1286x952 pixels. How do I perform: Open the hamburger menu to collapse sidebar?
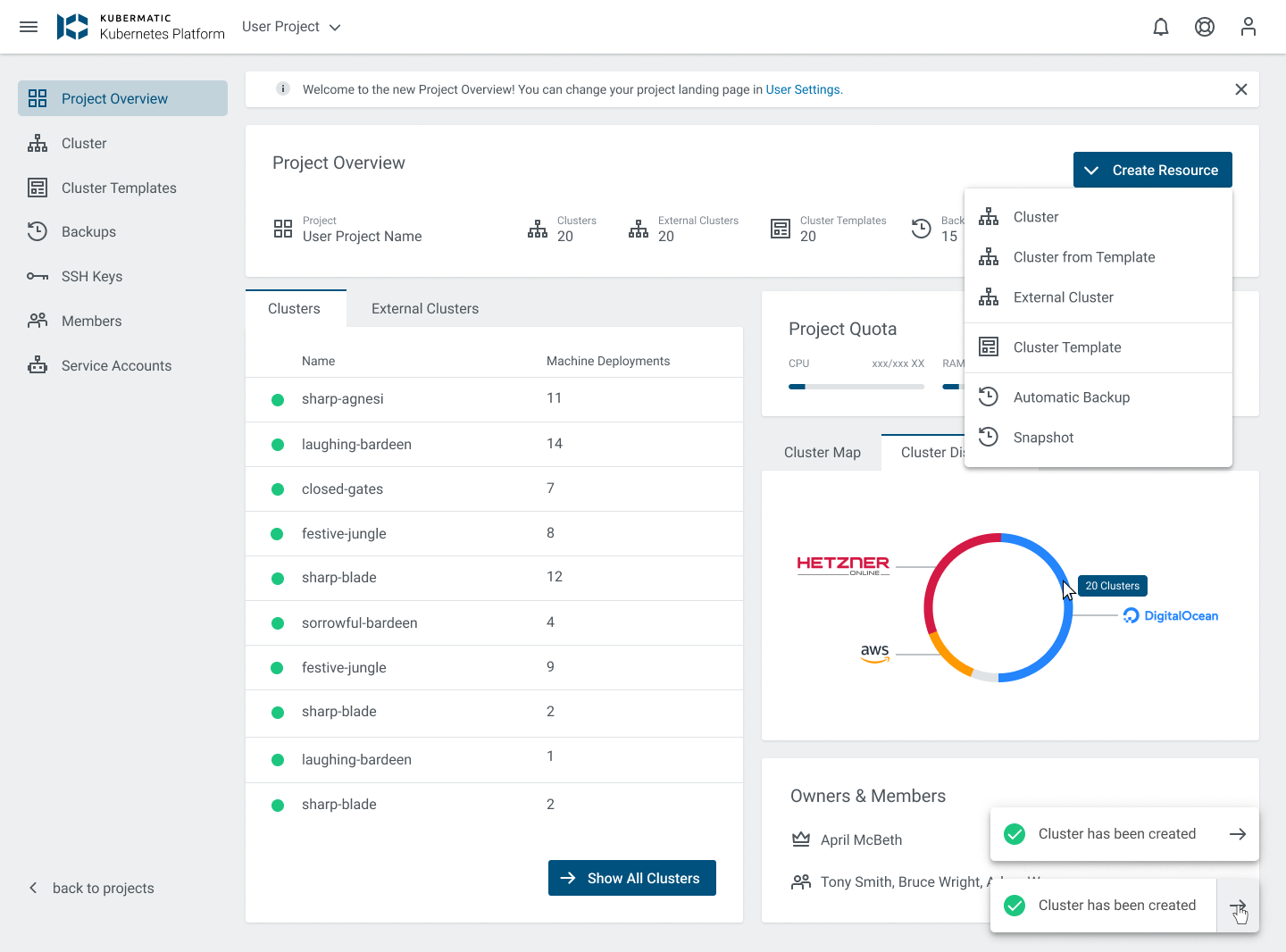pos(29,26)
